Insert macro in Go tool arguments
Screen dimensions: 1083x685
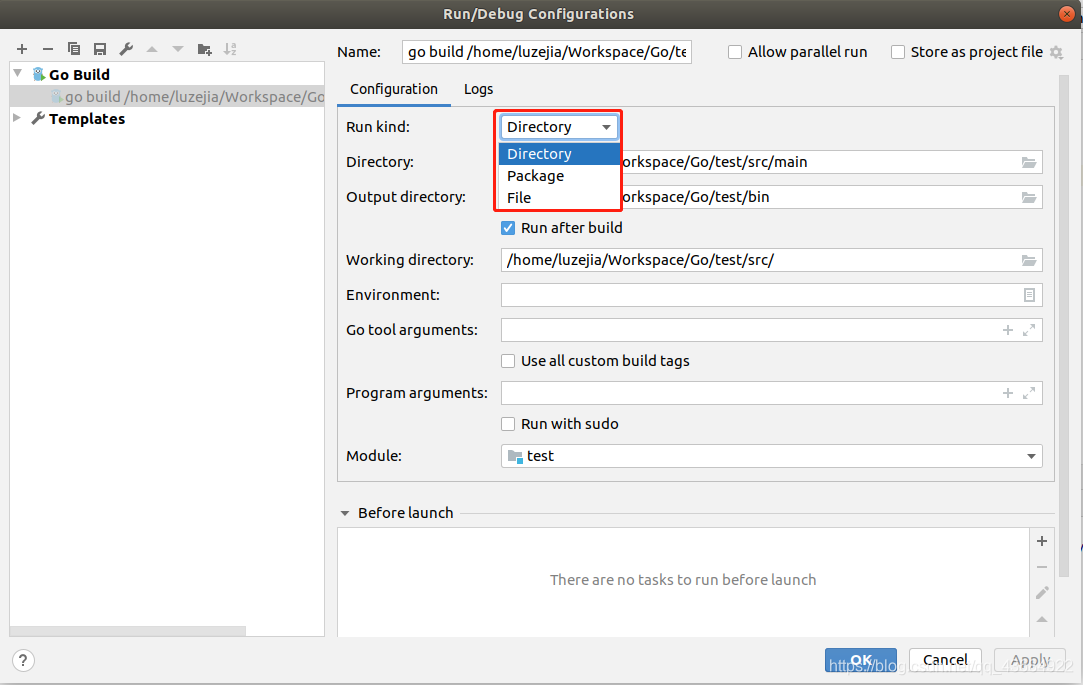(1008, 330)
